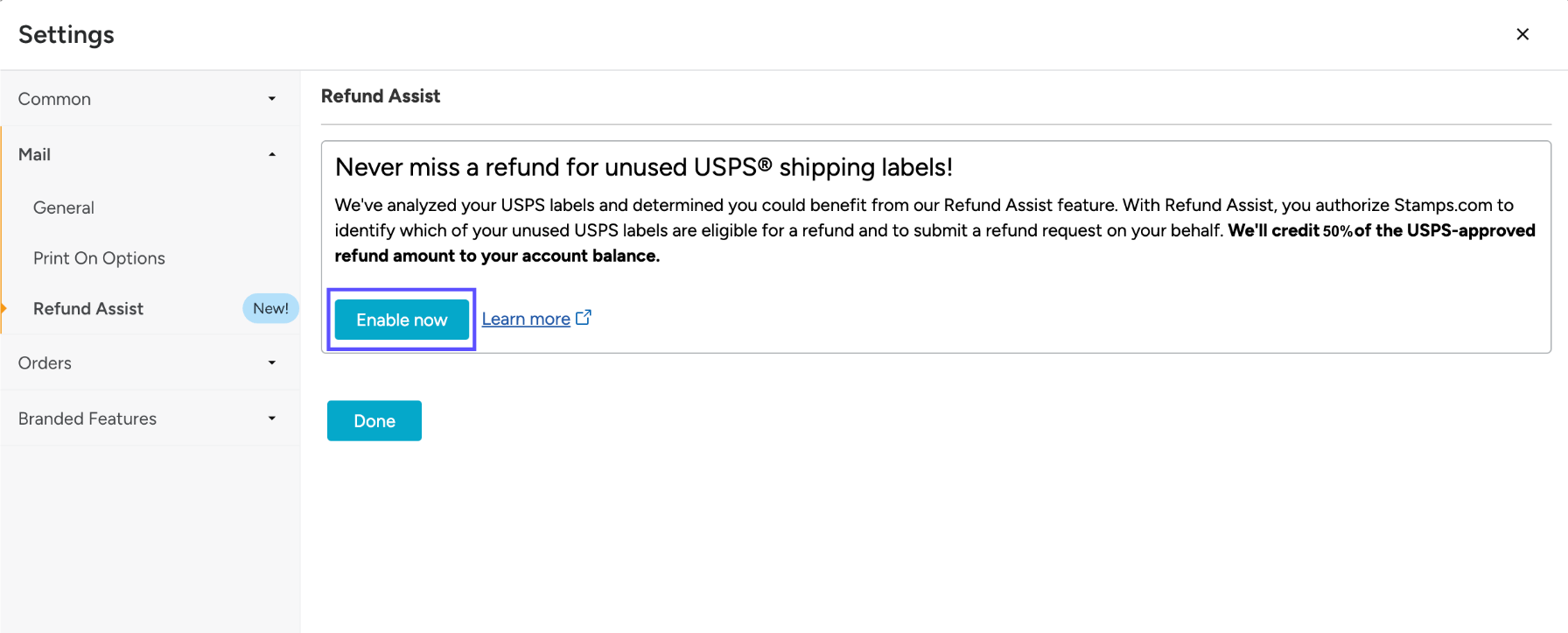The width and height of the screenshot is (1568, 633).
Task: Follow the Learn more link
Action: click(x=526, y=320)
